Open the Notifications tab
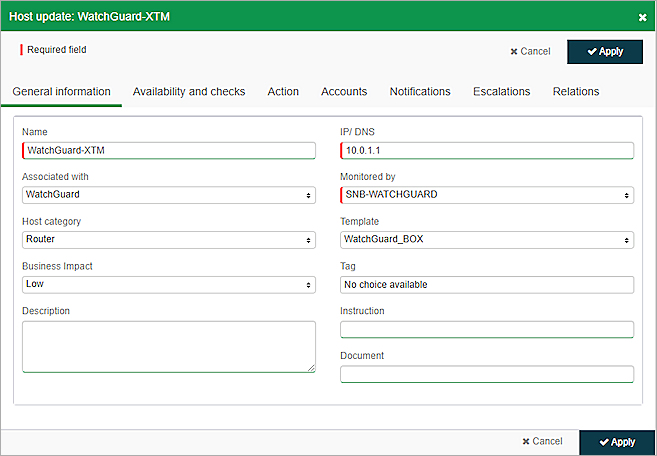The width and height of the screenshot is (657, 456). 420,91
